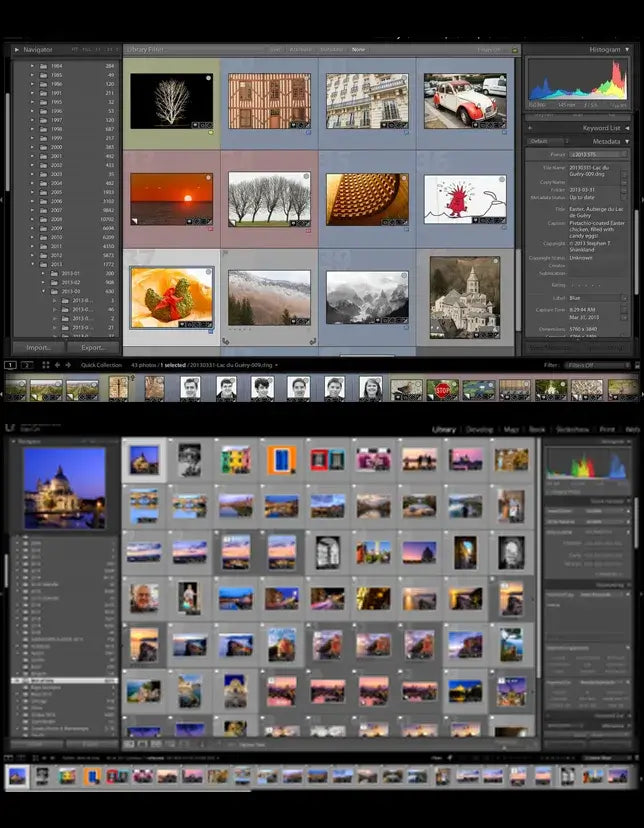This screenshot has height=828, width=644.
Task: Select Loupe view in the lower window toolbar
Action: pyautogui.click(x=143, y=744)
